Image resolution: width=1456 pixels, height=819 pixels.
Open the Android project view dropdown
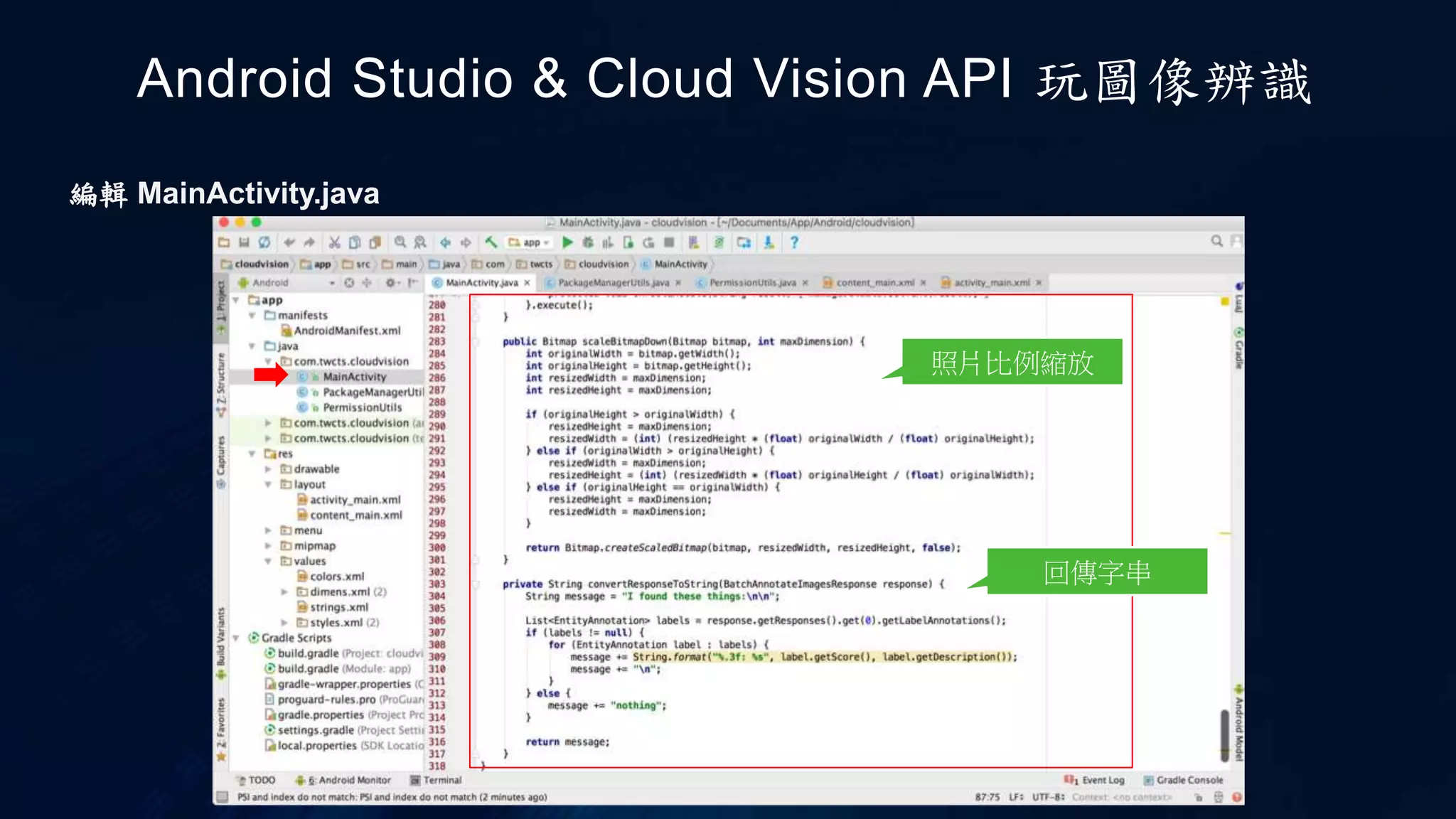286,282
